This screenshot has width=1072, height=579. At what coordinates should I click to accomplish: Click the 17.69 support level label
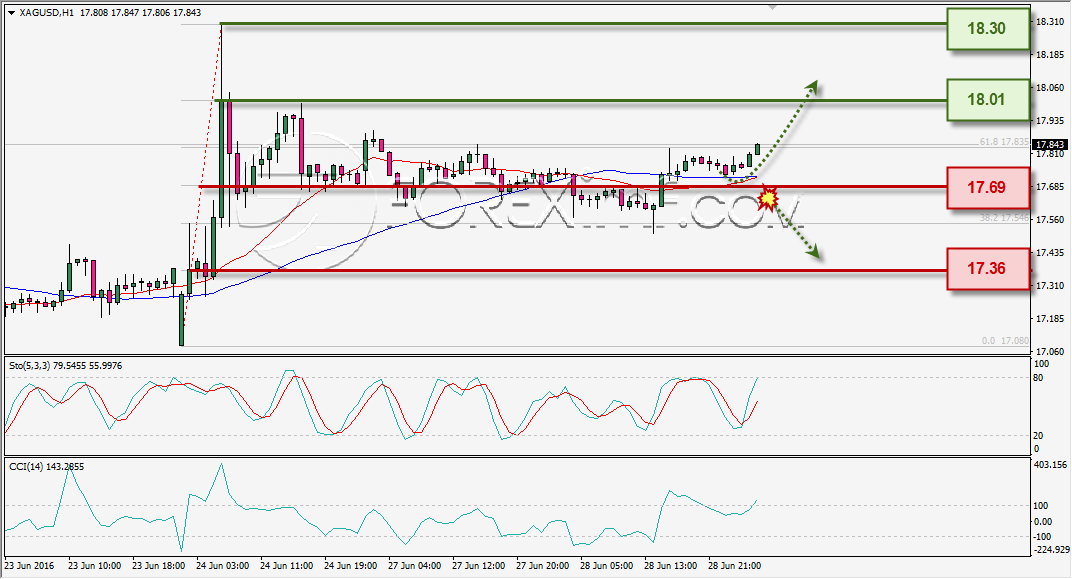[988, 187]
